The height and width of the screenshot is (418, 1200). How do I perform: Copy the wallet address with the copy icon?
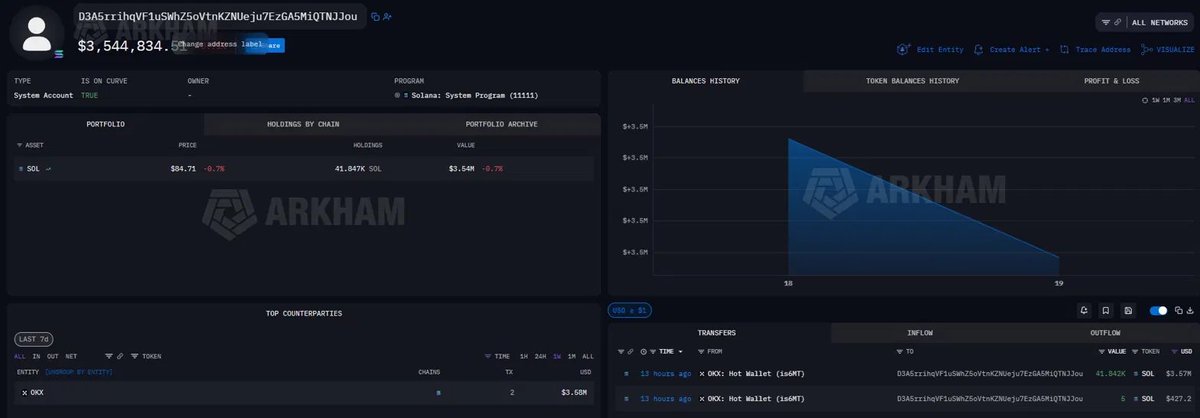(x=376, y=17)
